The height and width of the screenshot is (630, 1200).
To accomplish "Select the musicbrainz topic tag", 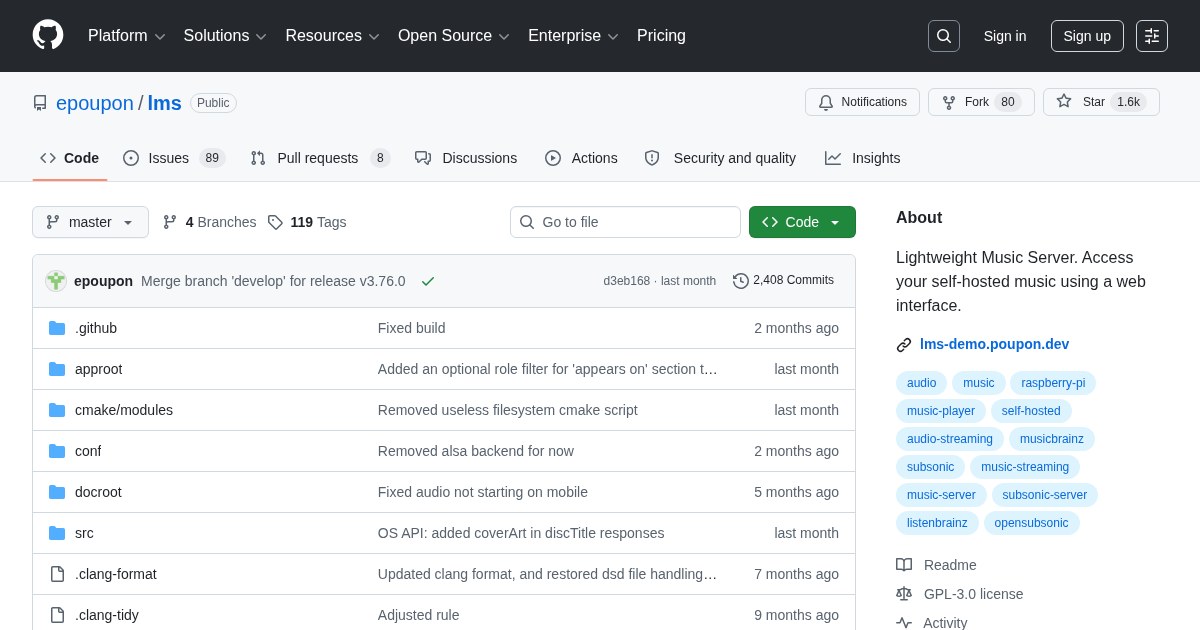I will [x=1052, y=439].
